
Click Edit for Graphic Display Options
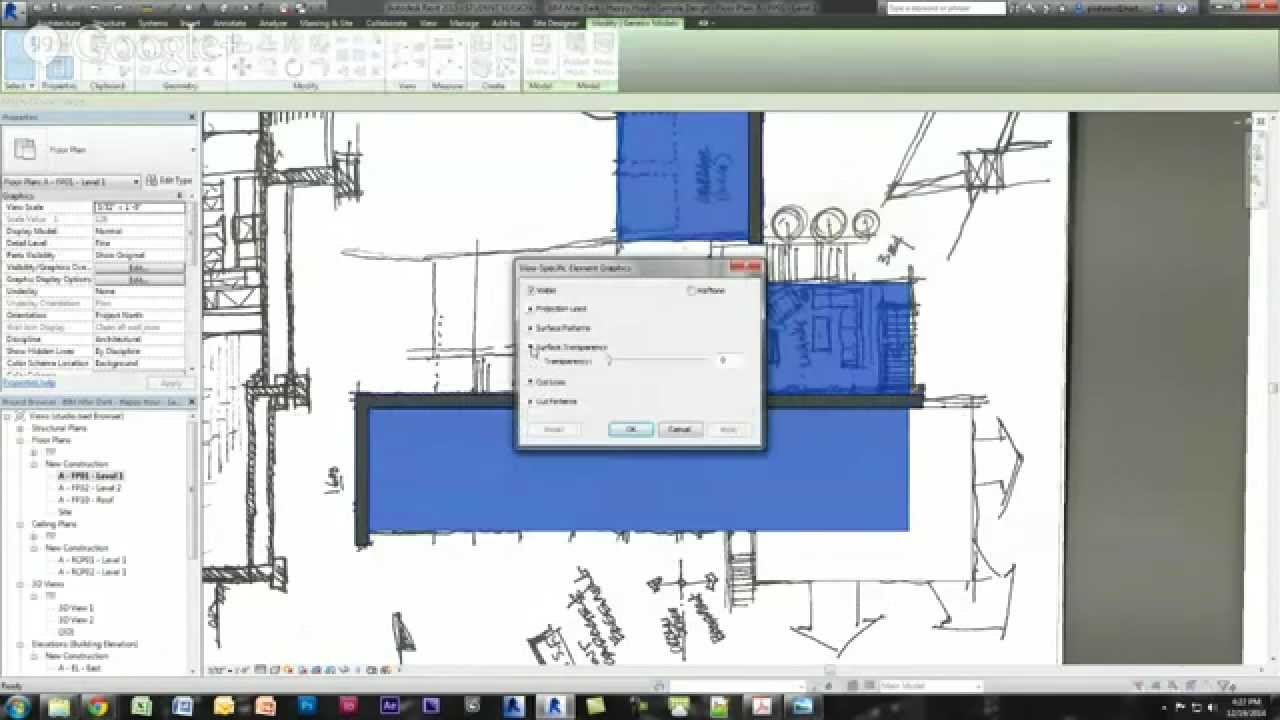(139, 279)
